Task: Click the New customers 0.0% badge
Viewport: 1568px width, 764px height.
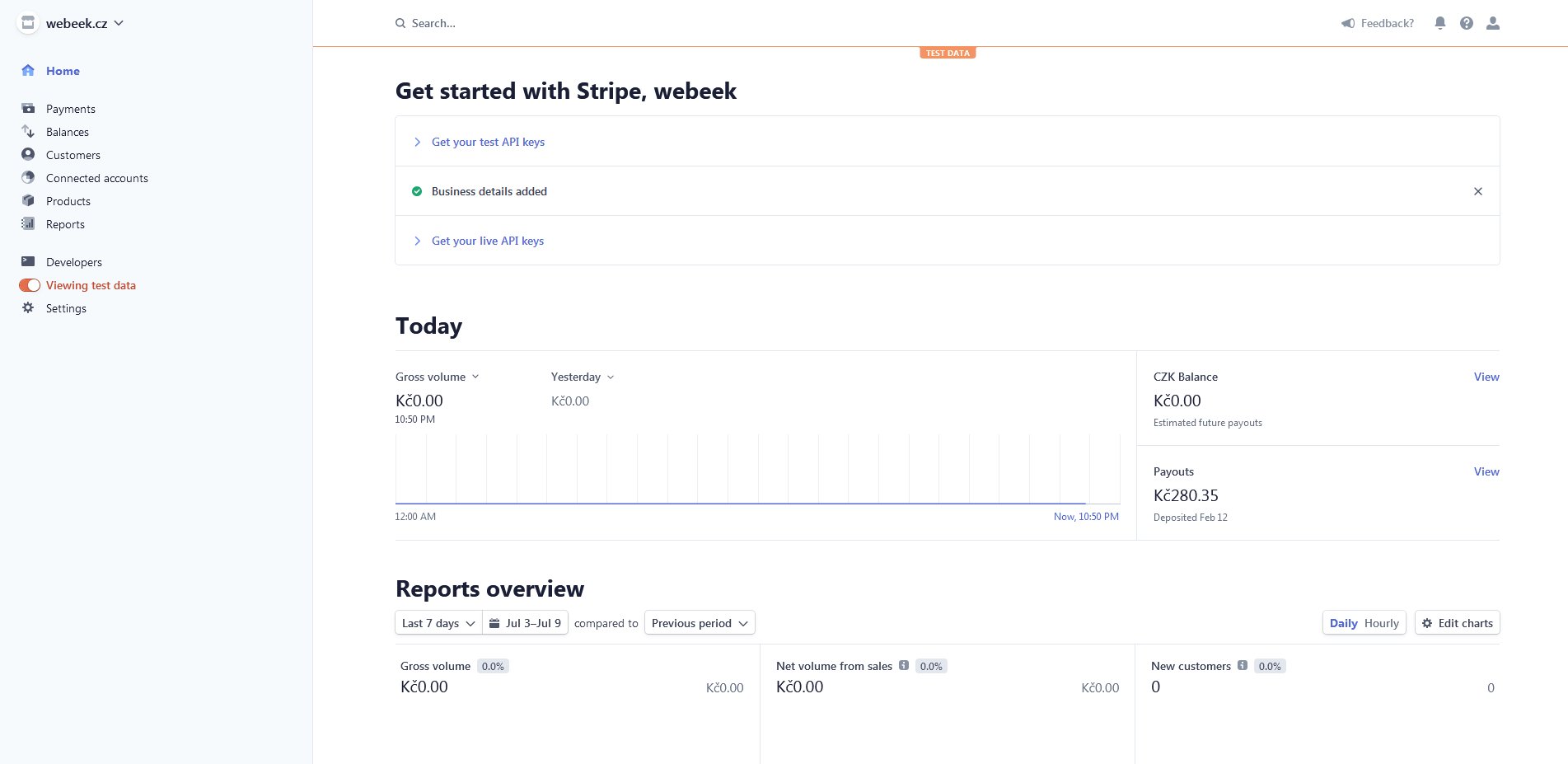Action: [1270, 666]
